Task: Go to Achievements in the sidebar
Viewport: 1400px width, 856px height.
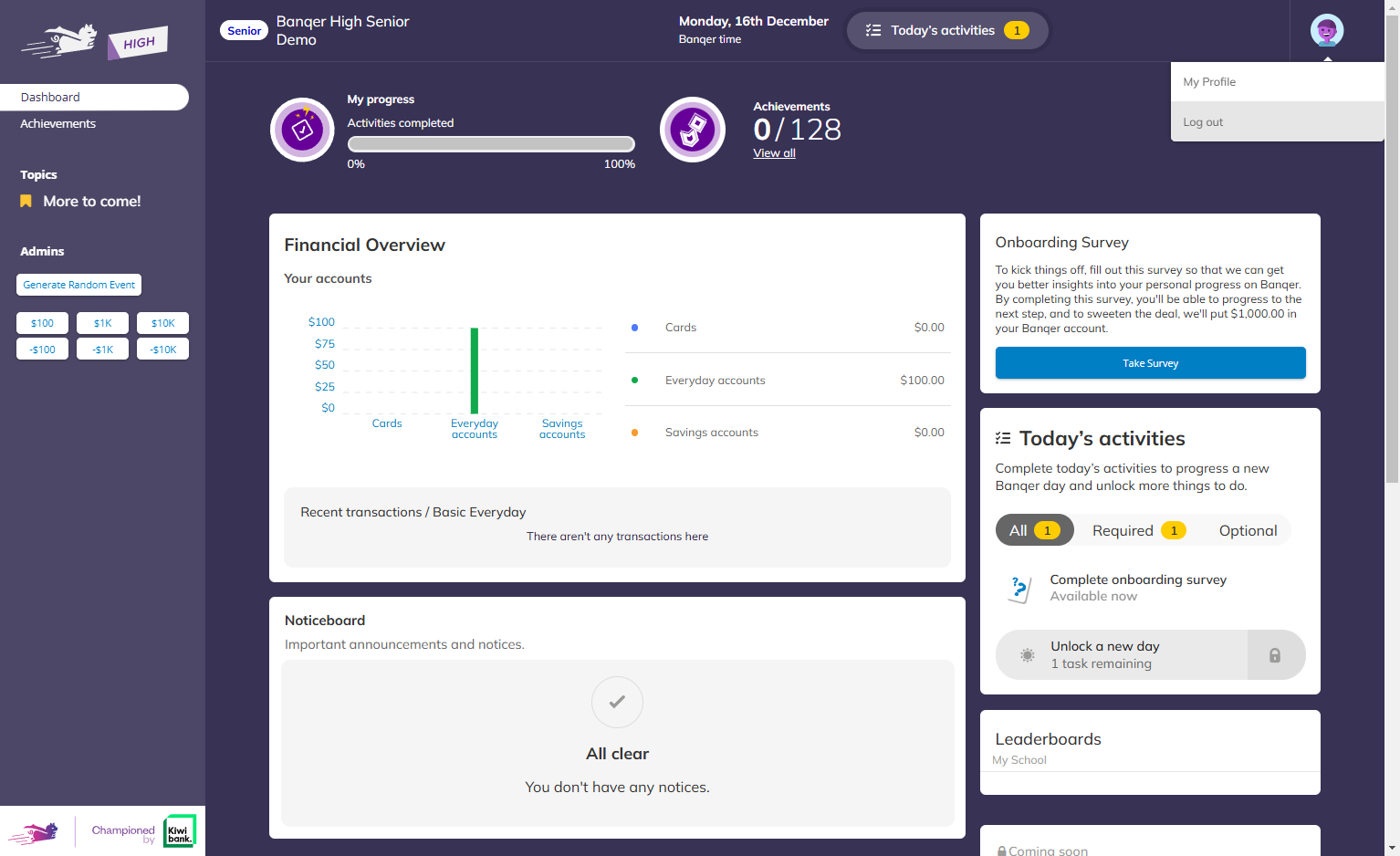Action: click(57, 123)
